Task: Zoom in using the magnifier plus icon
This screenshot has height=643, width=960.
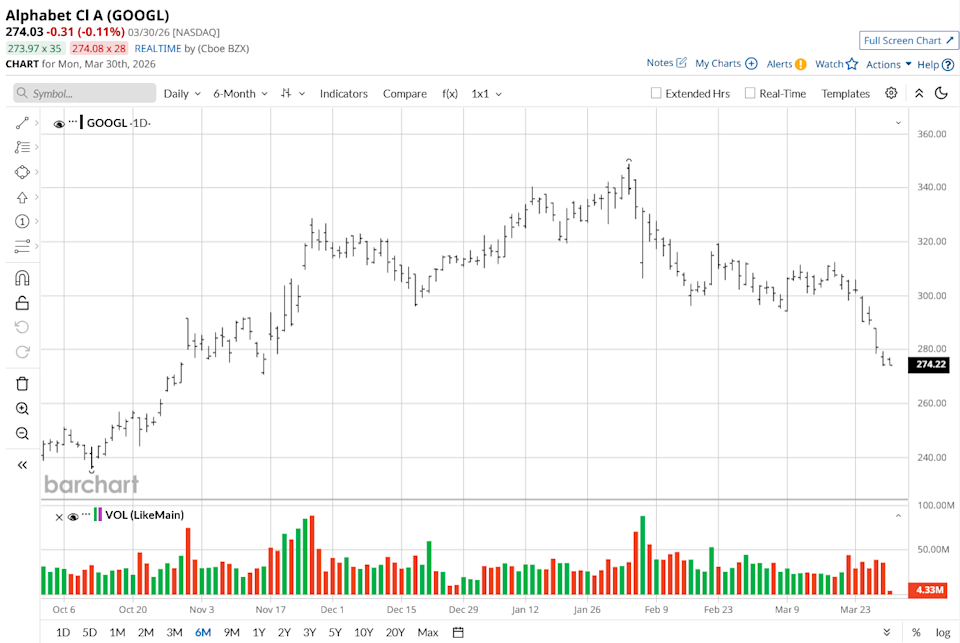Action: (x=22, y=409)
